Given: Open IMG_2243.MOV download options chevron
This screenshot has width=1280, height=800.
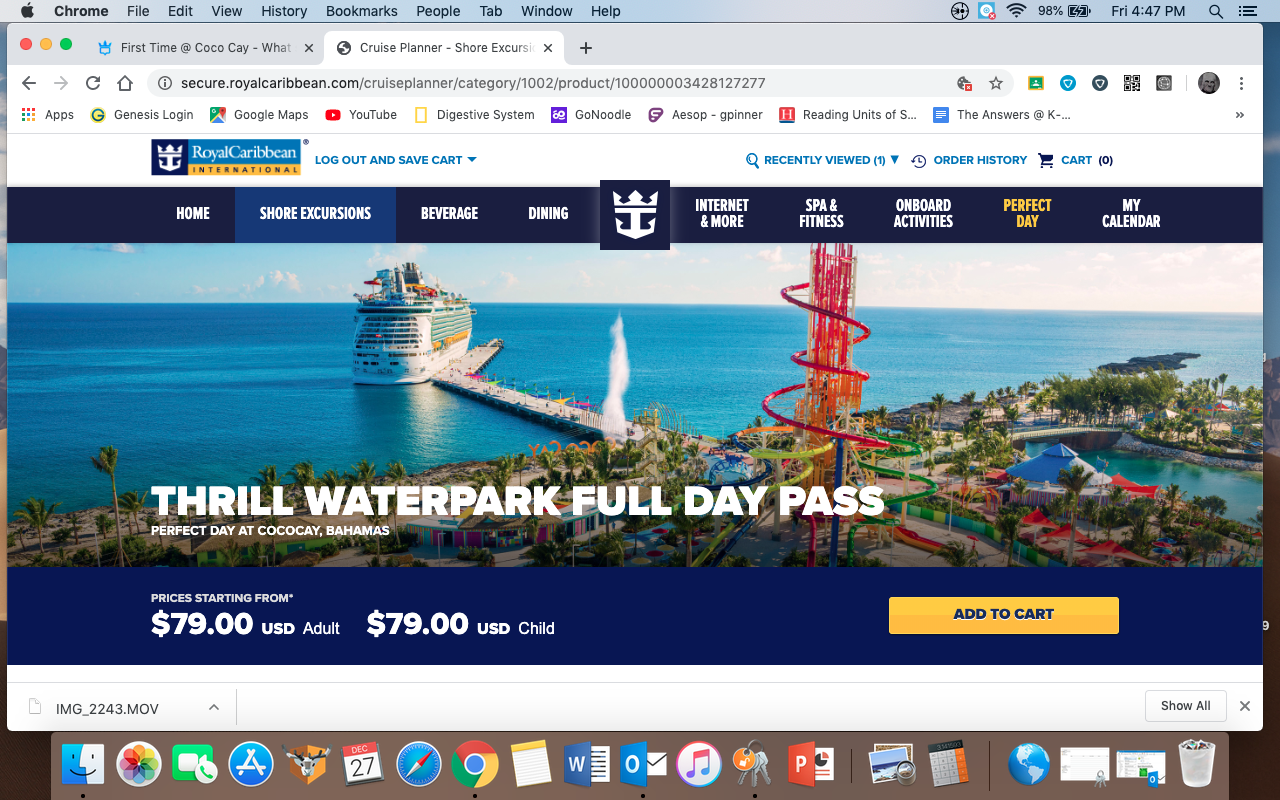Looking at the screenshot, I should coord(213,707).
